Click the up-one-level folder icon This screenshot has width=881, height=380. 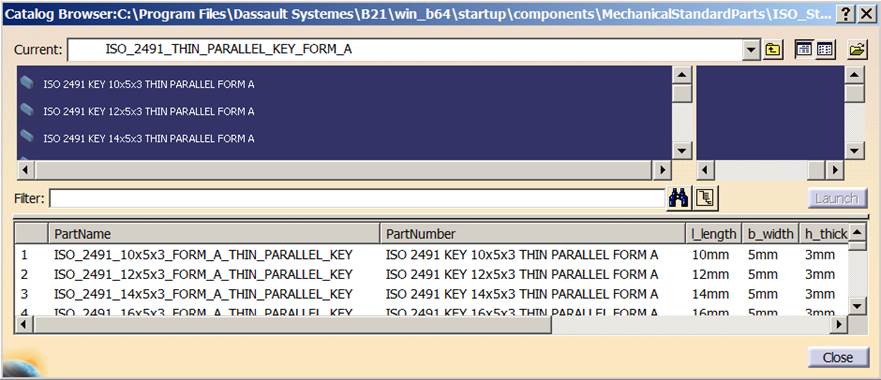[x=773, y=50]
